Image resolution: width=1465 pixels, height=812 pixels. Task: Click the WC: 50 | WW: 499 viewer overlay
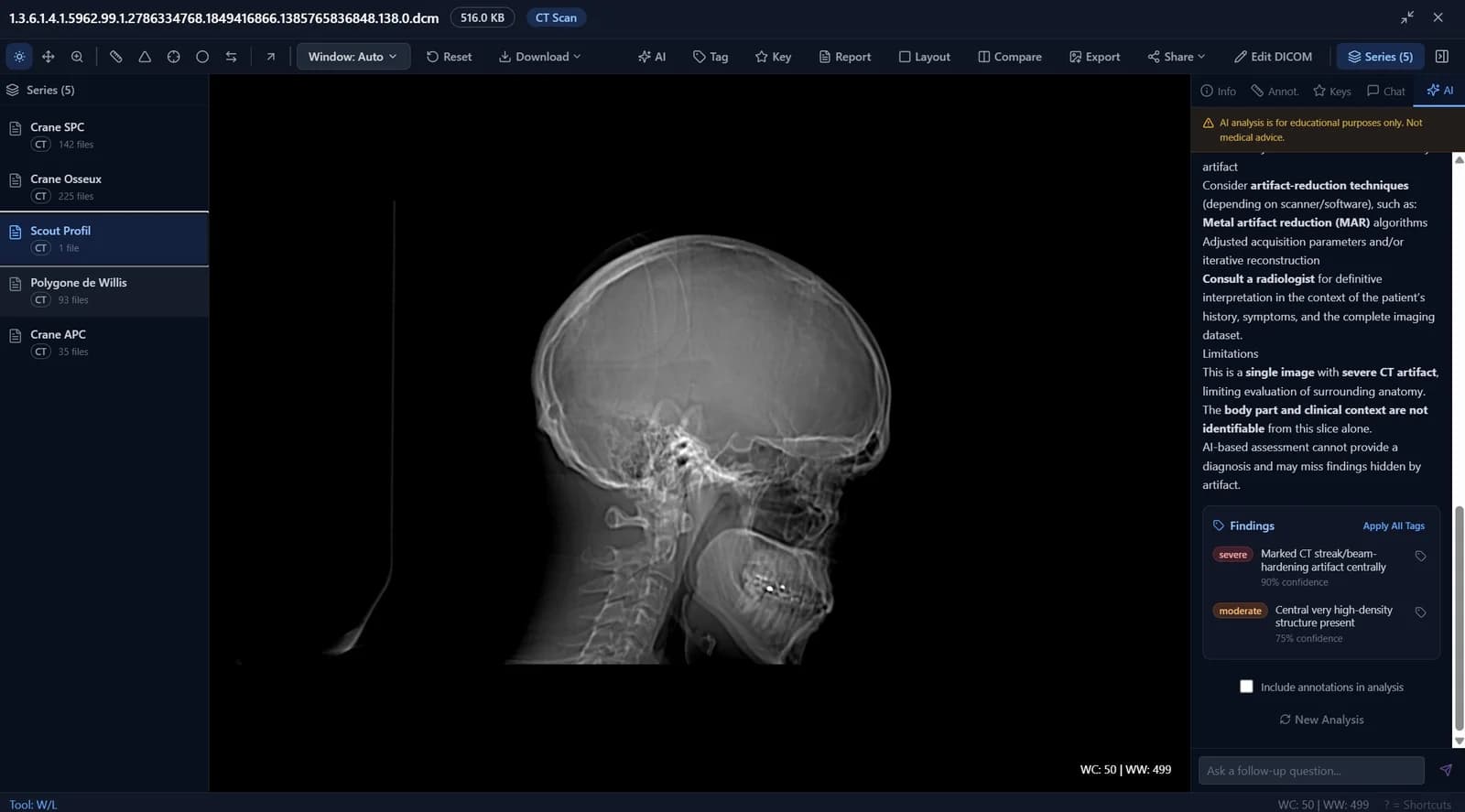1125,770
